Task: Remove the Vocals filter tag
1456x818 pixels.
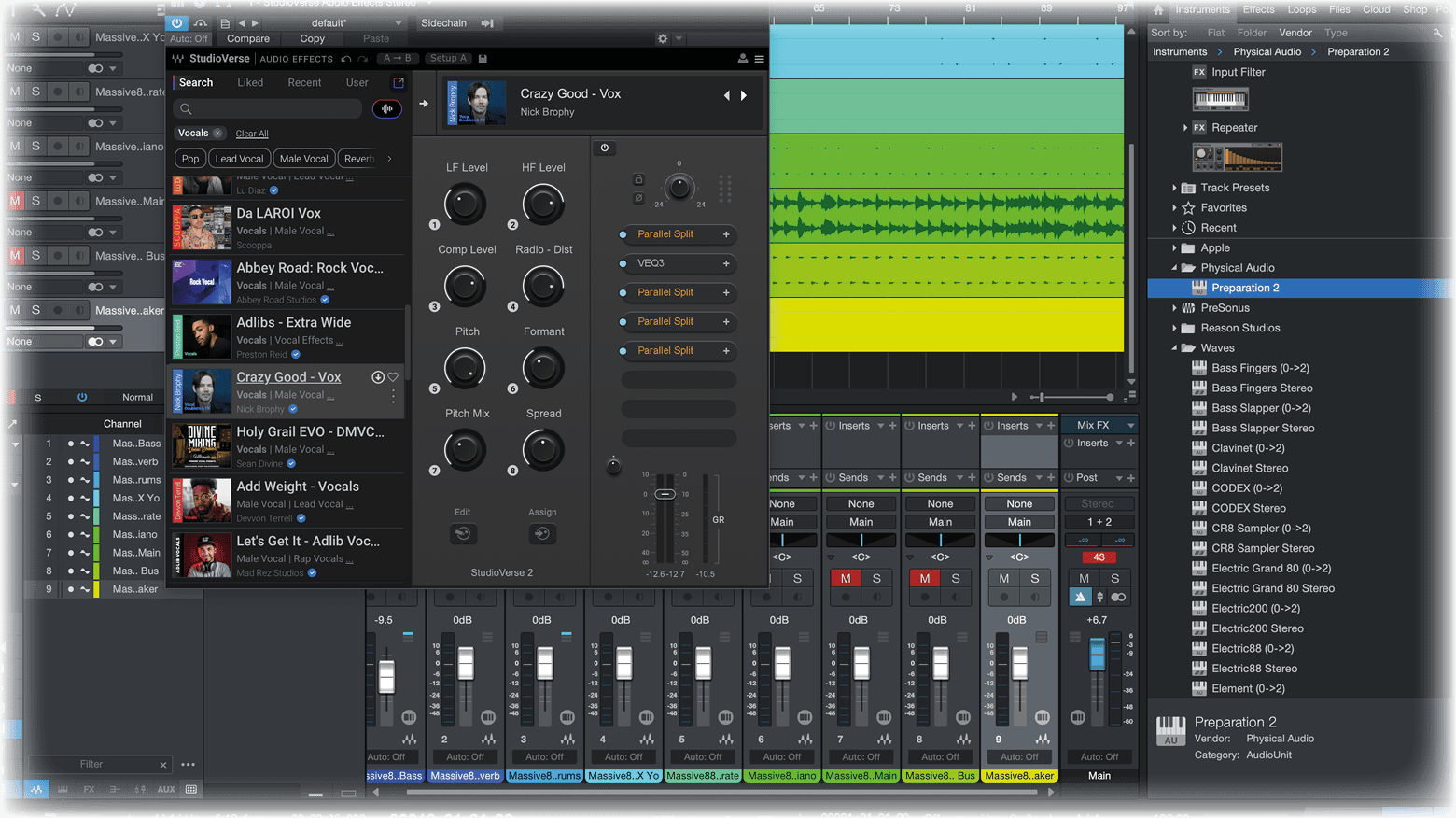Action: (x=217, y=134)
